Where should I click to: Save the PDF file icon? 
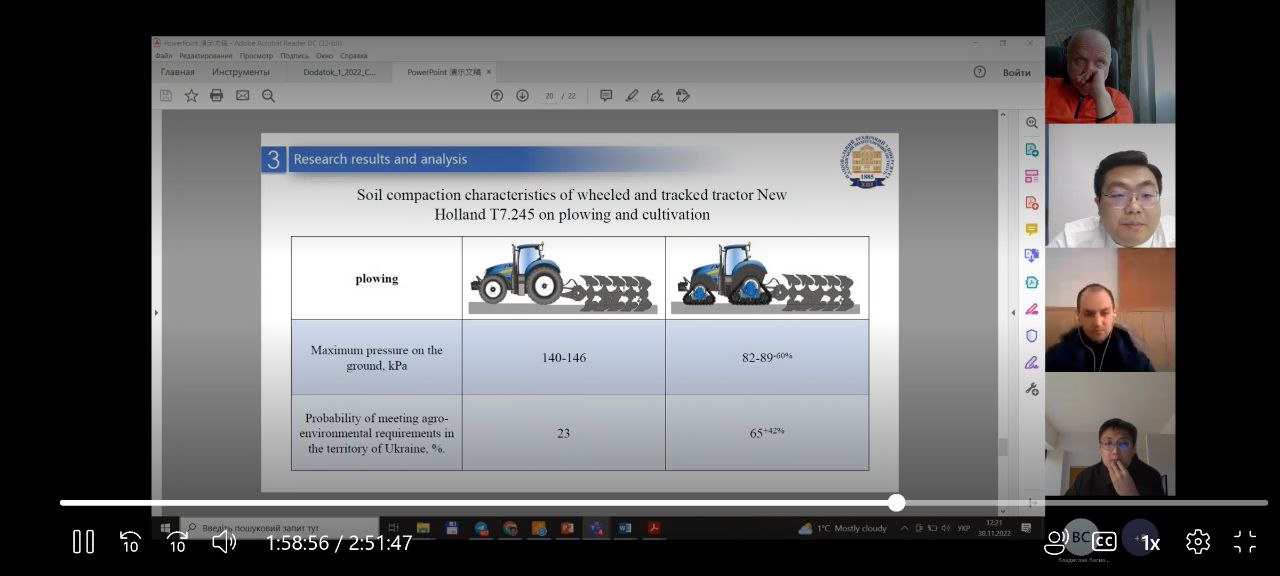[166, 96]
